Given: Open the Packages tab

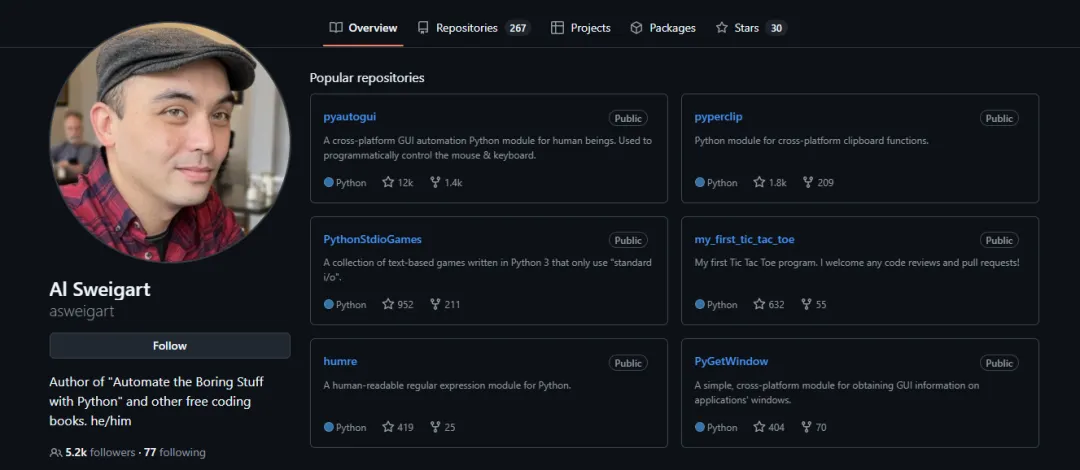Looking at the screenshot, I should click(662, 28).
